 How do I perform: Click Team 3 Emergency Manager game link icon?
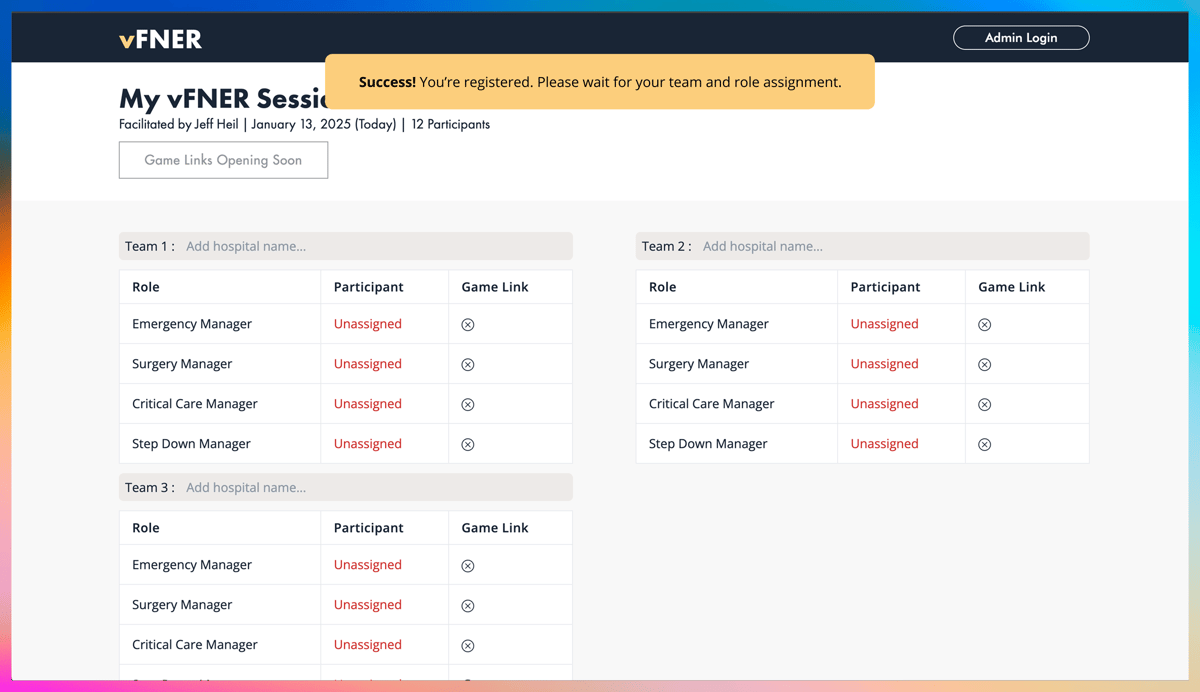(x=468, y=566)
